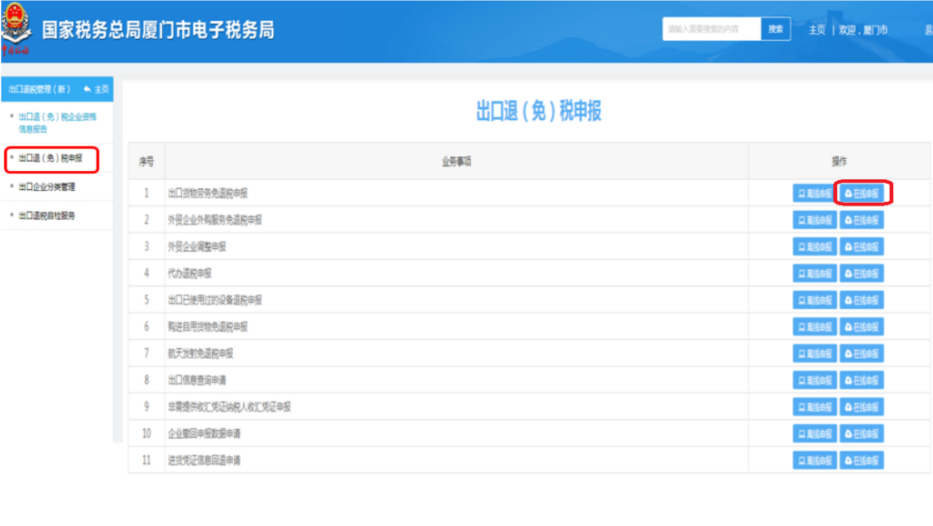Viewport: 933px width, 526px height.
Task: Open 在线申报 for 购进自用货物免退税申报
Action: [x=862, y=327]
